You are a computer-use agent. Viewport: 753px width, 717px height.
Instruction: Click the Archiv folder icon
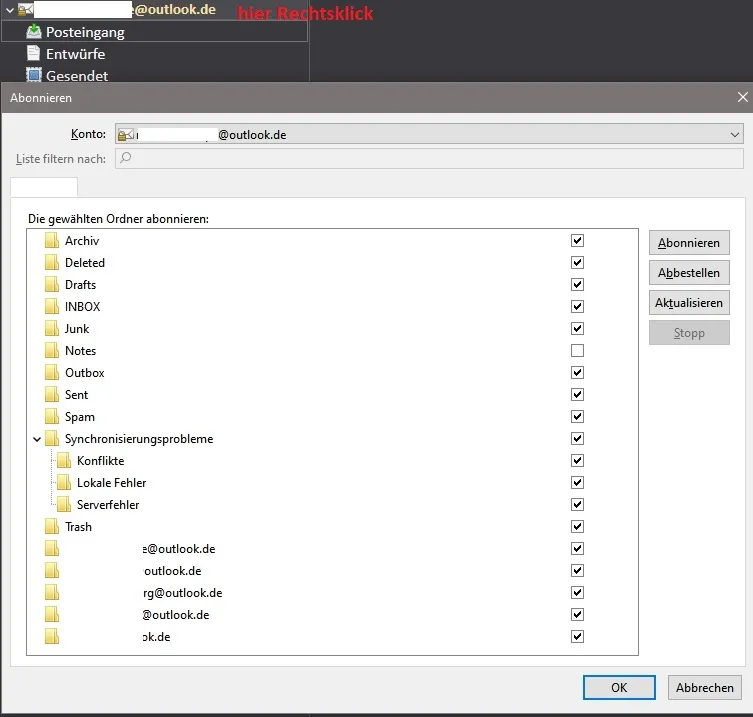pos(52,241)
